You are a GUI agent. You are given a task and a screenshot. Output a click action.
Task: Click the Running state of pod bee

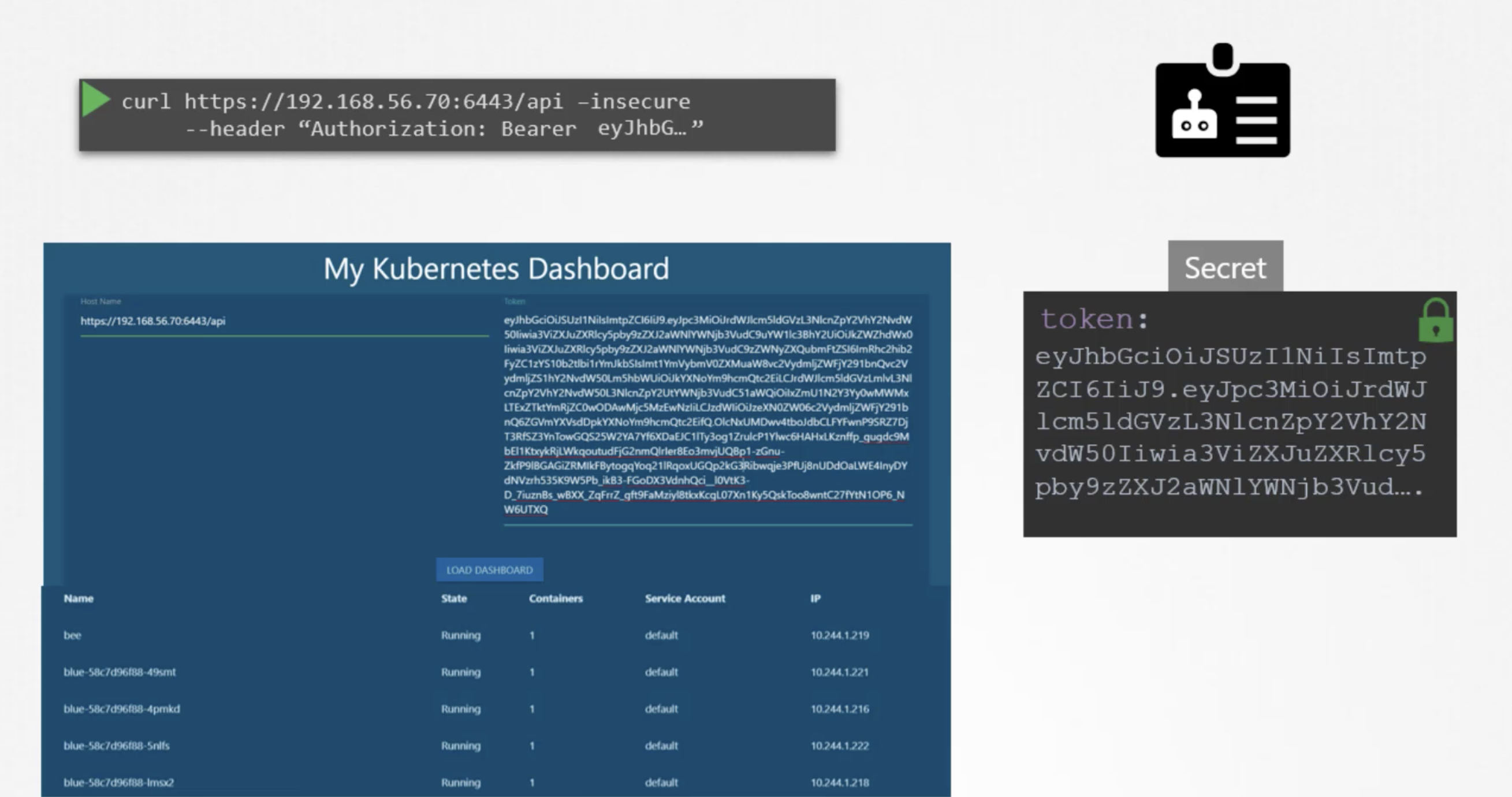[461, 636]
